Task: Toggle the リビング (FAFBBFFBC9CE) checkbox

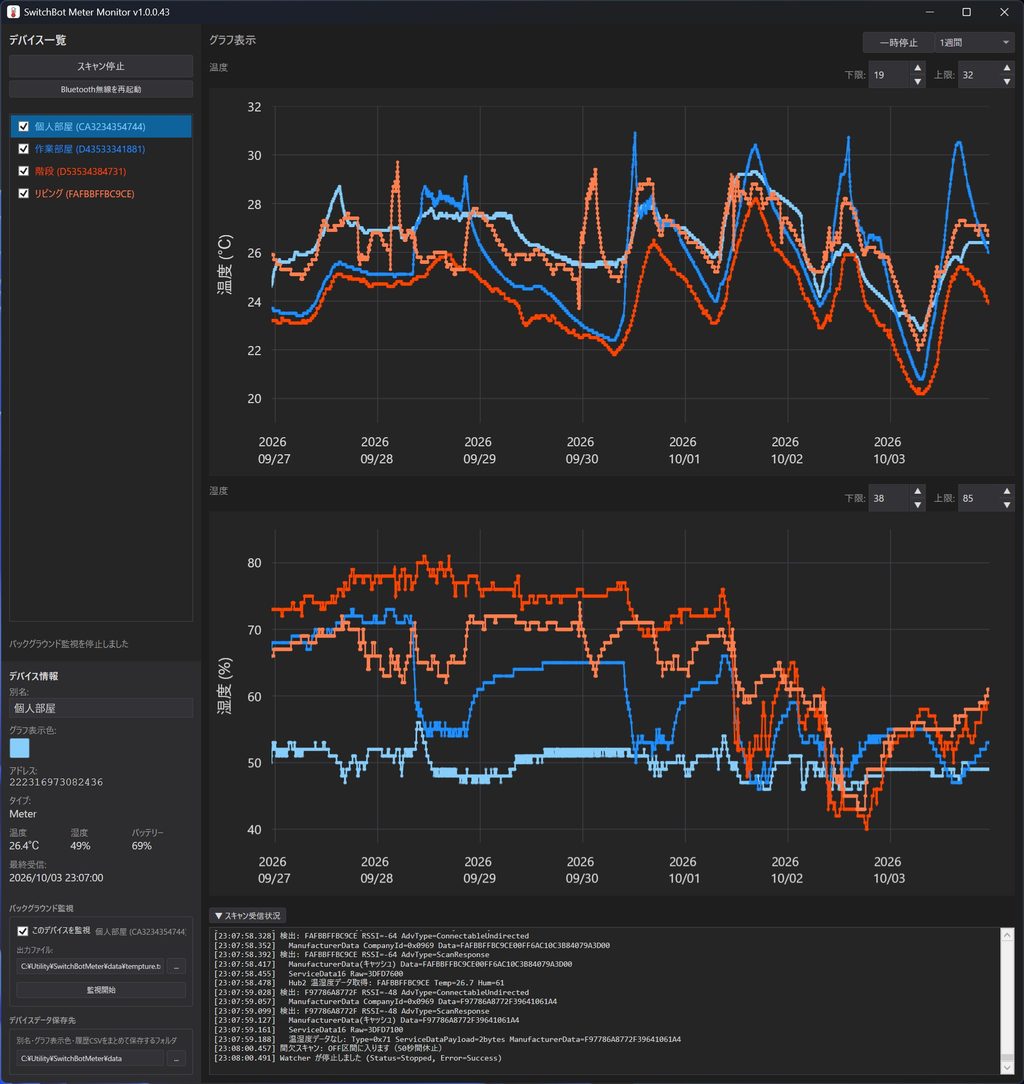Action: [24, 194]
